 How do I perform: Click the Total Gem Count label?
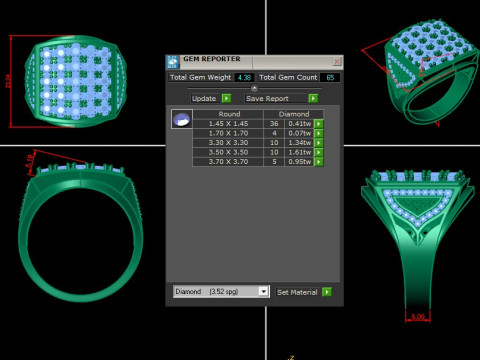[x=288, y=77]
